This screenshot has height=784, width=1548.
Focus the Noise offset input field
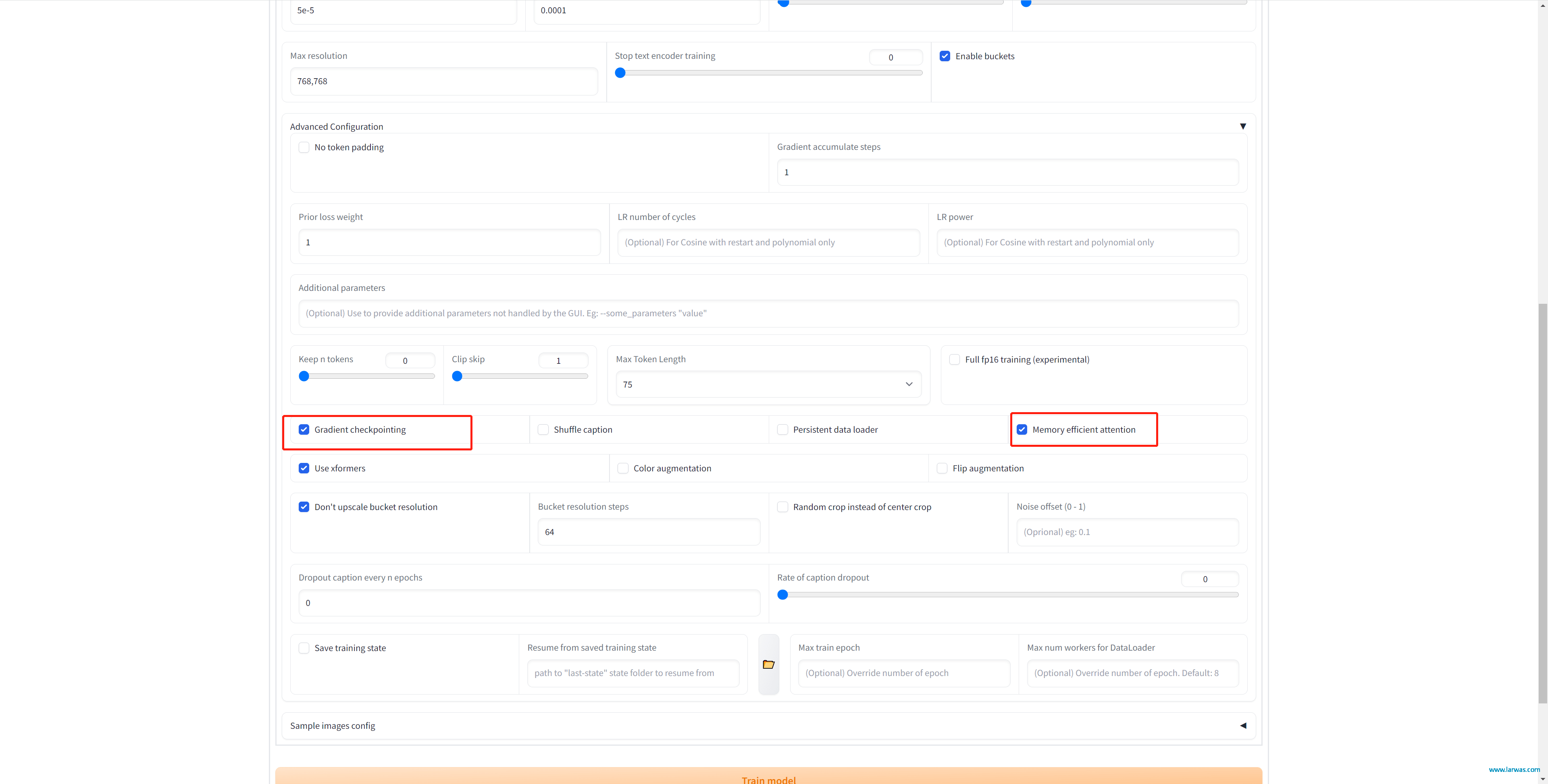coord(1128,532)
